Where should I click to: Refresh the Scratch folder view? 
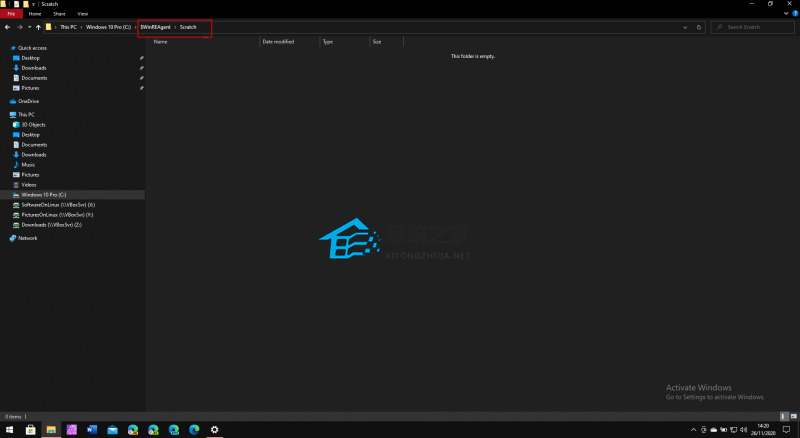699,28
